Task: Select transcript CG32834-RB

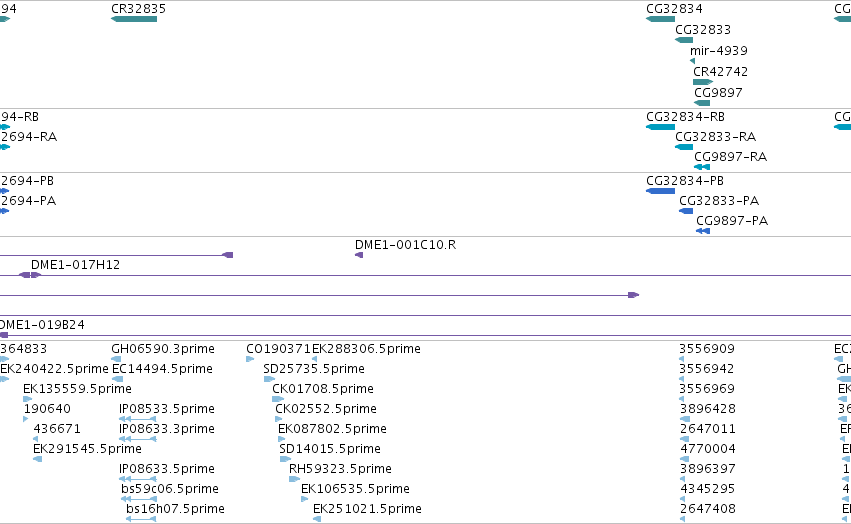Action: coord(661,127)
